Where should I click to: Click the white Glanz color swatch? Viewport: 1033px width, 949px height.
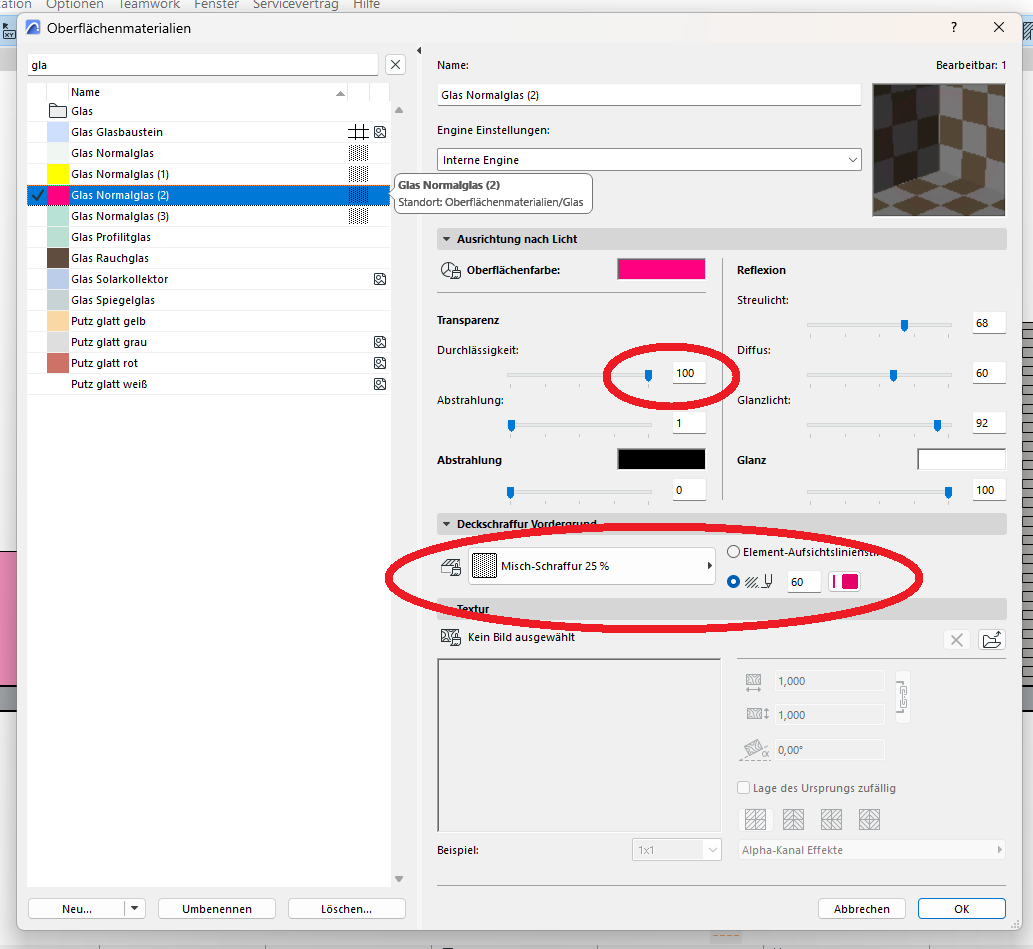(961, 459)
